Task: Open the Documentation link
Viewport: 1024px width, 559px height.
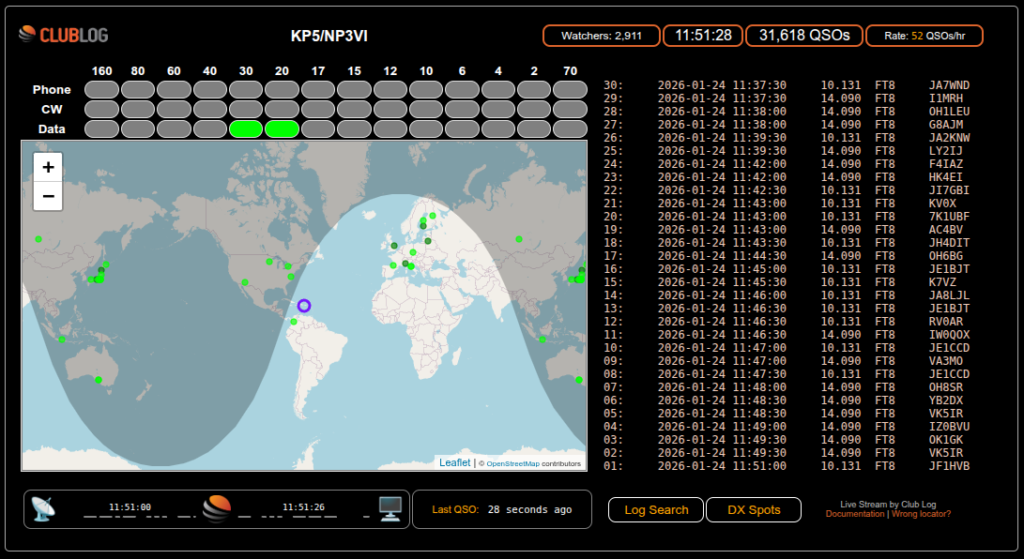Action: [x=855, y=514]
